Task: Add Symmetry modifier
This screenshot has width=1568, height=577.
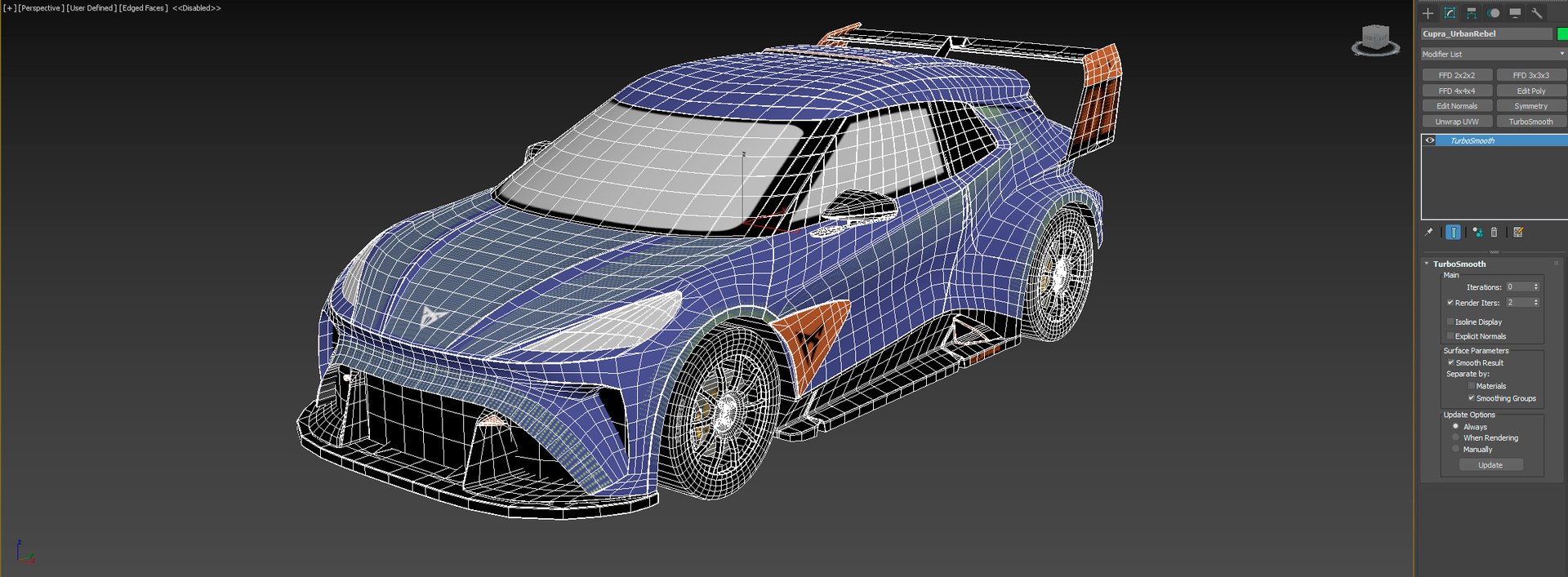Action: 1531,106
